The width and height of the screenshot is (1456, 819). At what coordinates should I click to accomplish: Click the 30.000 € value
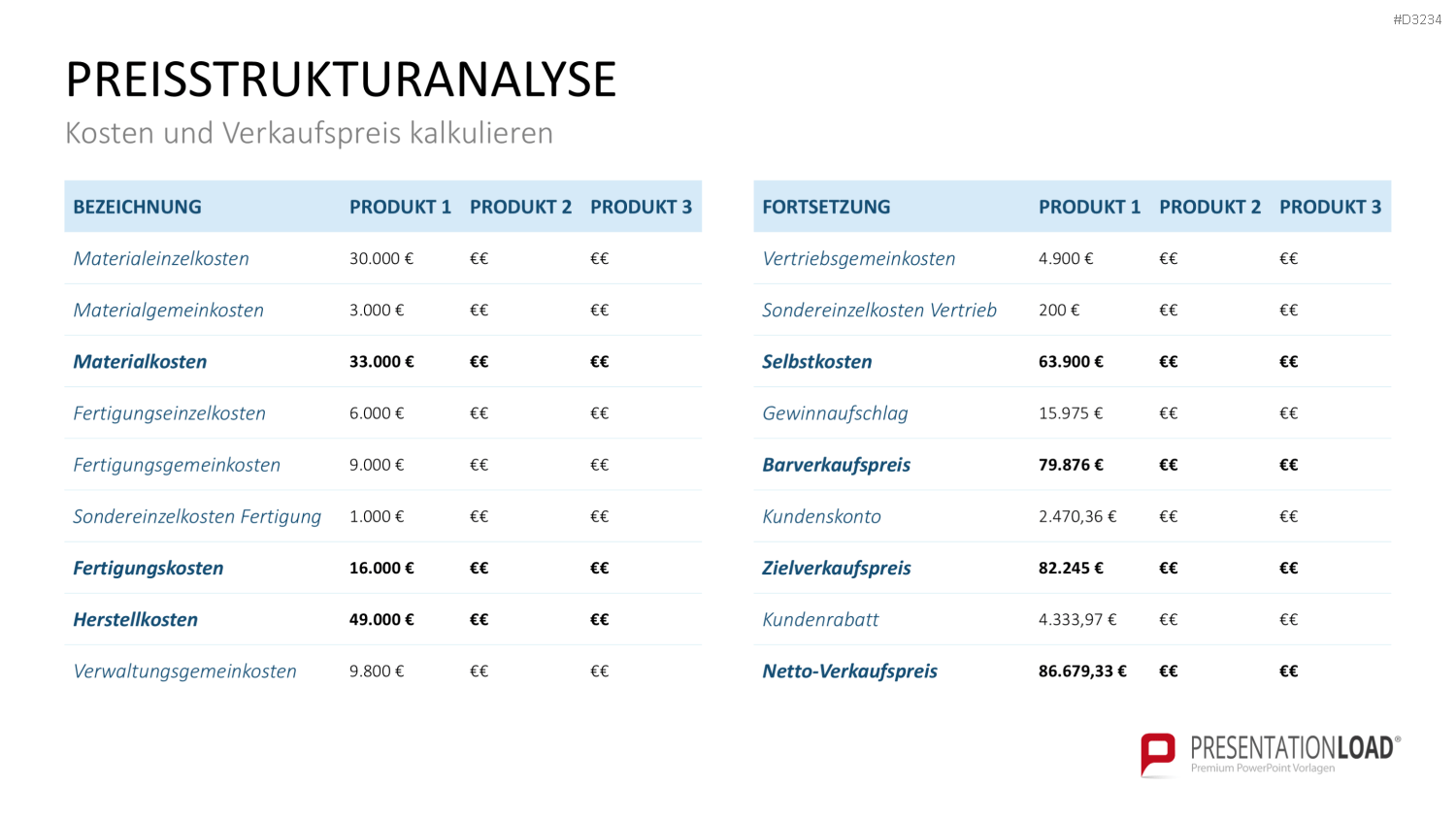(381, 258)
